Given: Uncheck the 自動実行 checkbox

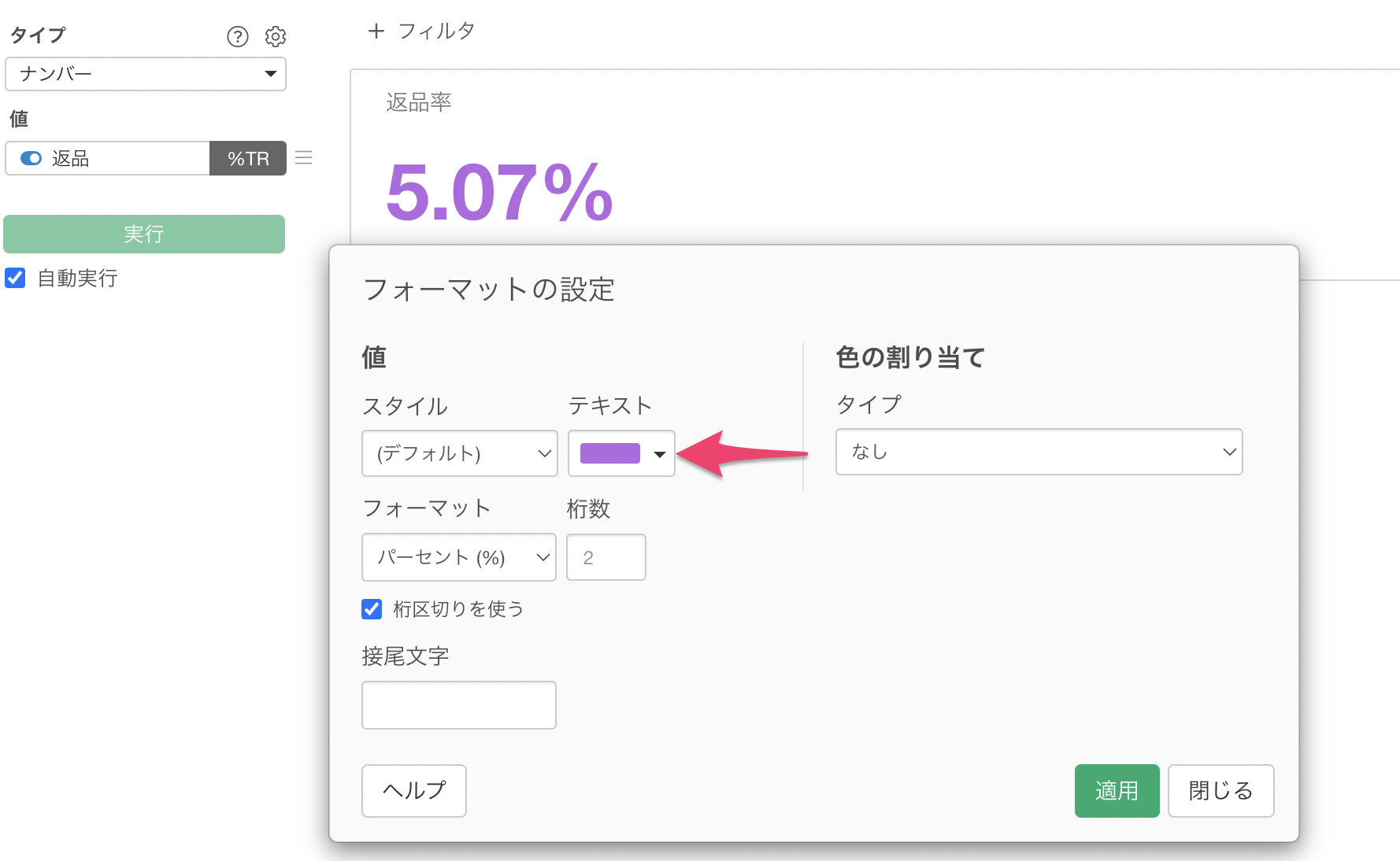Looking at the screenshot, I should pos(16,278).
